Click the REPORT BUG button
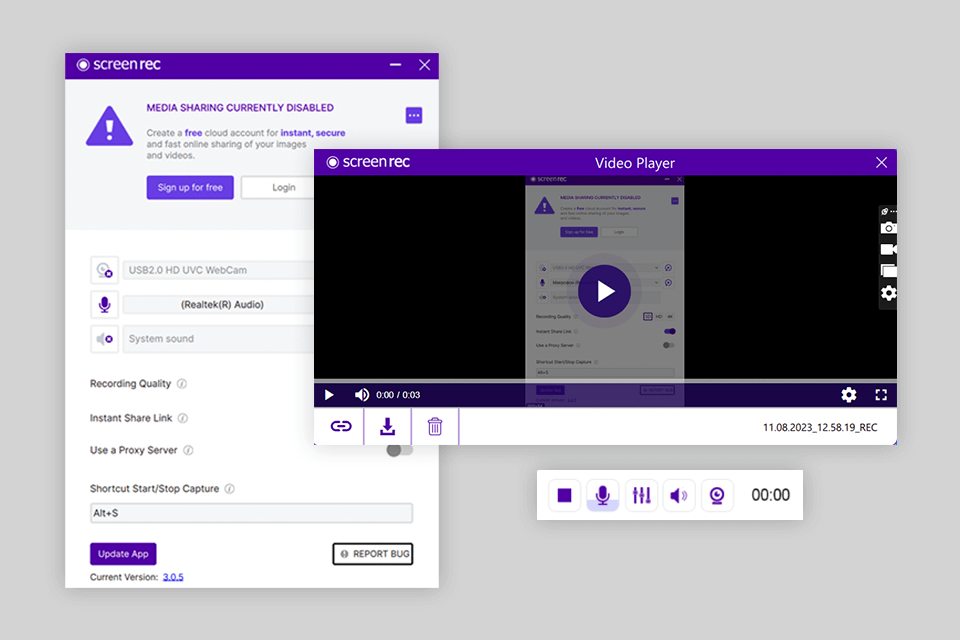Viewport: 960px width, 640px height. 373,554
